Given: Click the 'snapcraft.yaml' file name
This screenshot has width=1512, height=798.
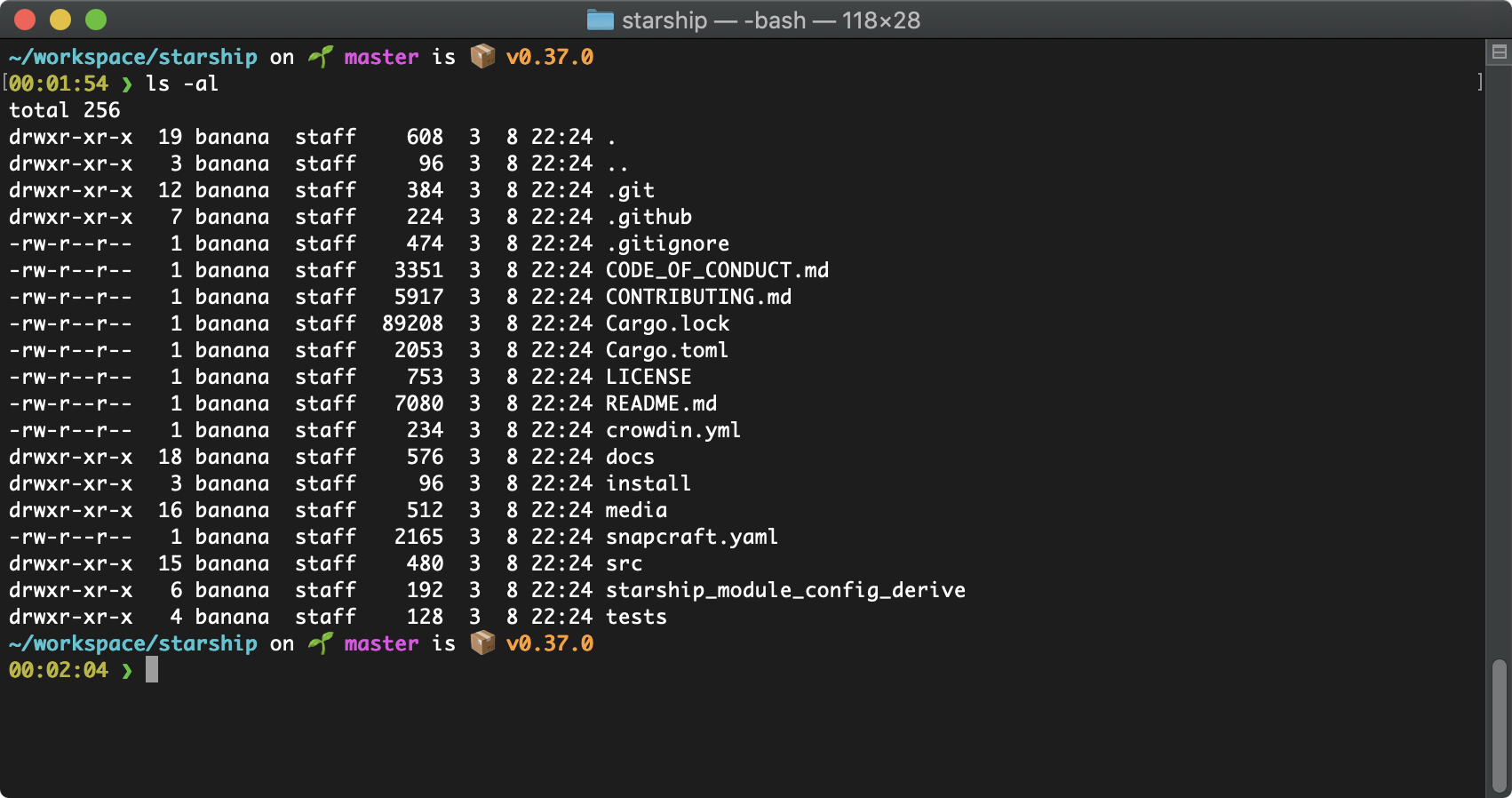Looking at the screenshot, I should click(x=692, y=537).
